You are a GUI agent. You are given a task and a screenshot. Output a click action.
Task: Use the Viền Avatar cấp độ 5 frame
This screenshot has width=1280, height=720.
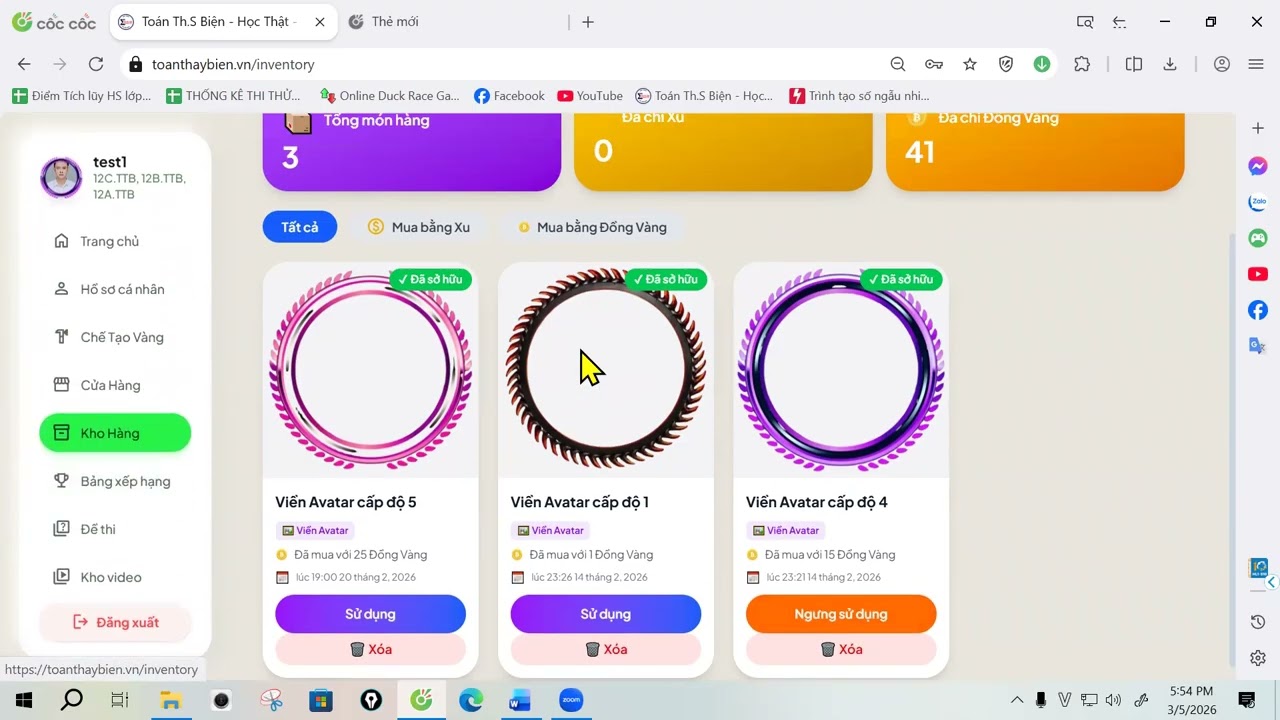370,614
